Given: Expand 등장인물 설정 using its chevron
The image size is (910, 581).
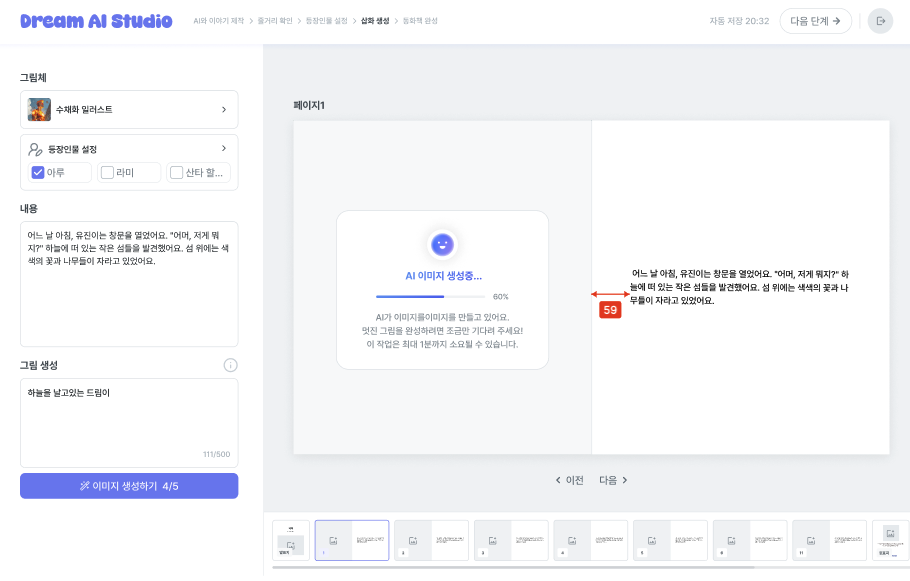Looking at the screenshot, I should pyautogui.click(x=224, y=148).
